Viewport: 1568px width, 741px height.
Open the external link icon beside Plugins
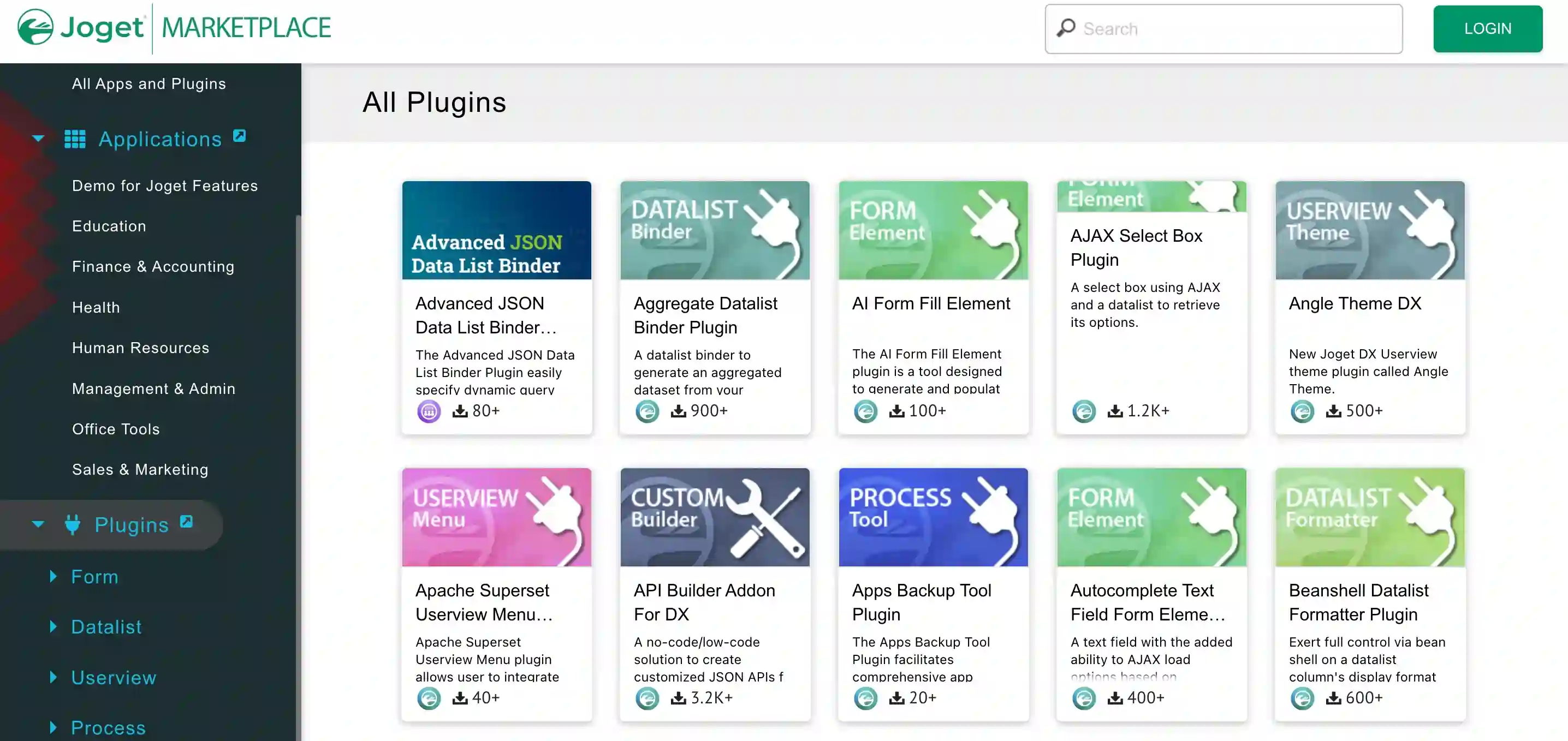pos(186,522)
